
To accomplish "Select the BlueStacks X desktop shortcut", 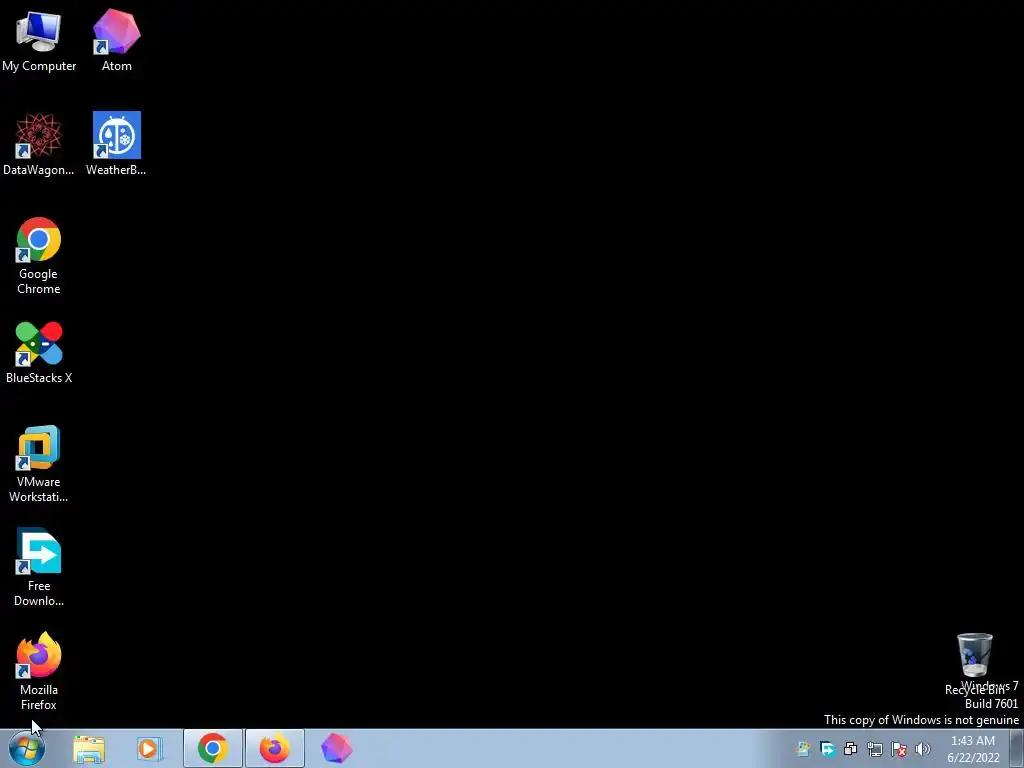I will [x=39, y=352].
